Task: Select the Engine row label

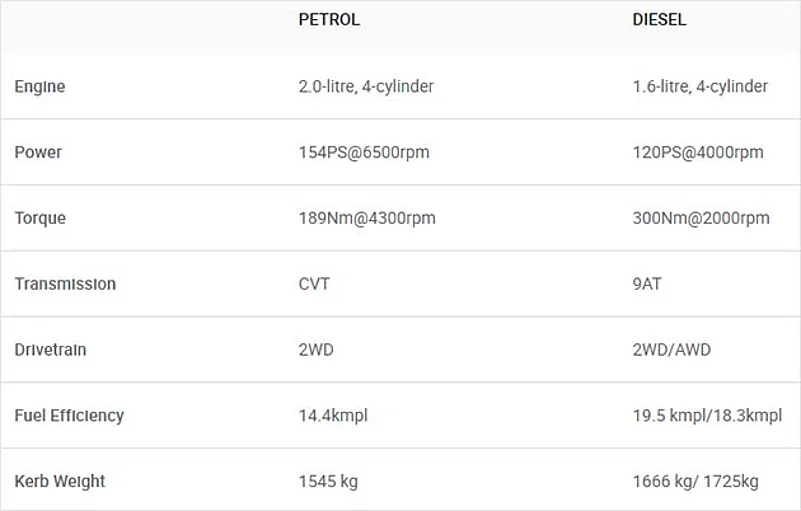Action: tap(40, 87)
